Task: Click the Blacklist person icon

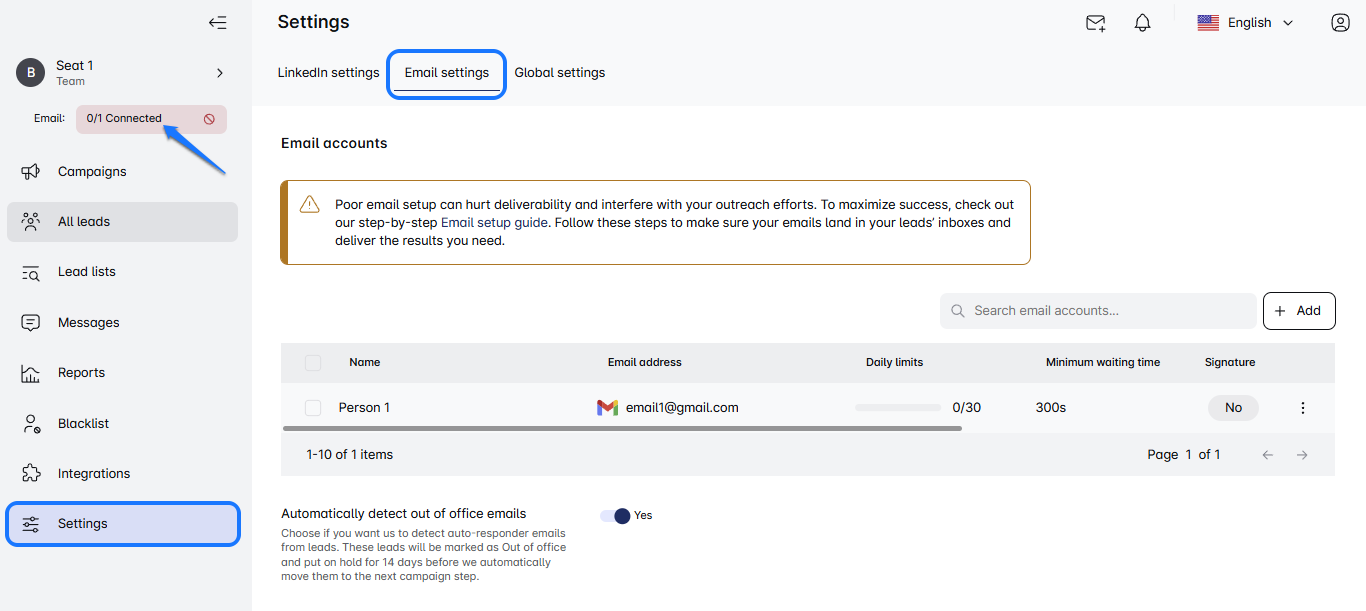Action: point(31,424)
